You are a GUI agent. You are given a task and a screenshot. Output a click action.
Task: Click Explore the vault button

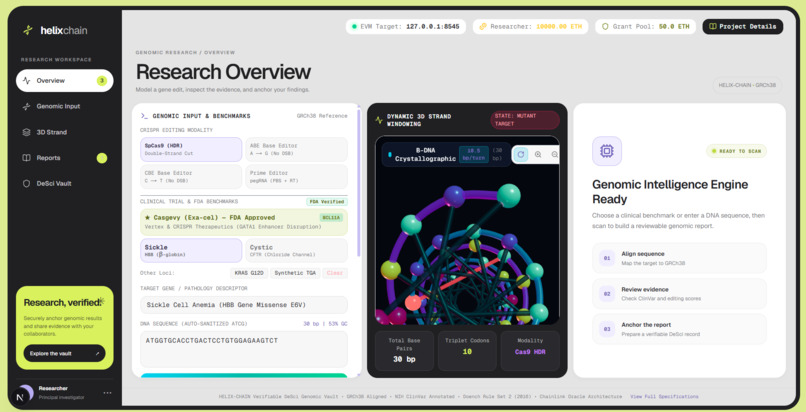(64, 353)
